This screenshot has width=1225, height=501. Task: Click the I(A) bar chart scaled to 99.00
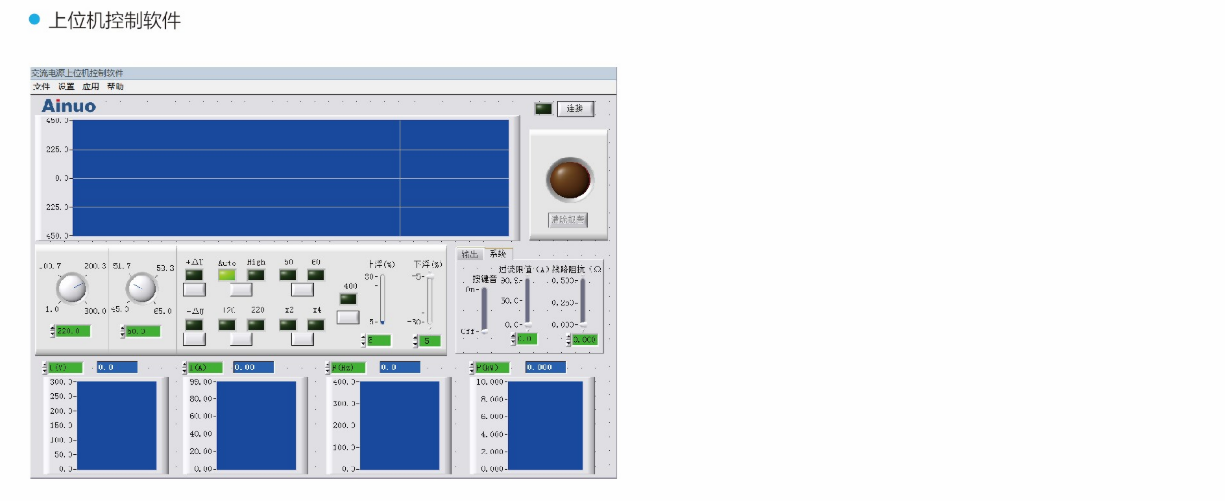256,425
